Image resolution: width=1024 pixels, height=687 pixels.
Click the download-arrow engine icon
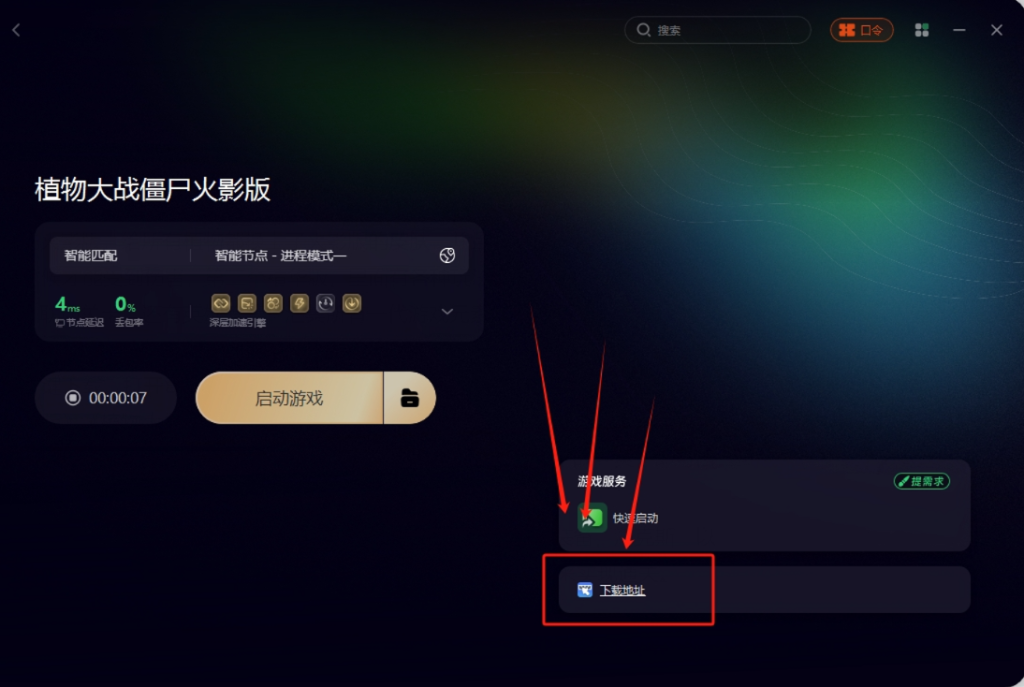pos(351,303)
